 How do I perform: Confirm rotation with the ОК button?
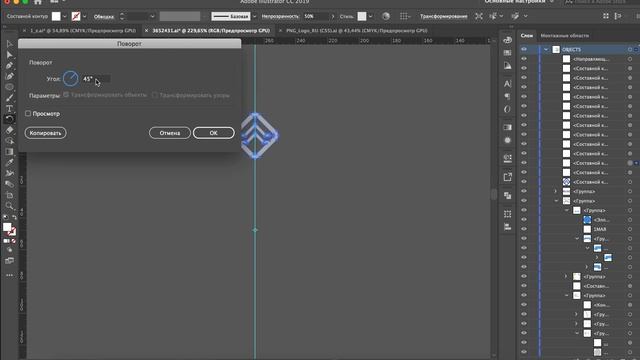(x=213, y=133)
